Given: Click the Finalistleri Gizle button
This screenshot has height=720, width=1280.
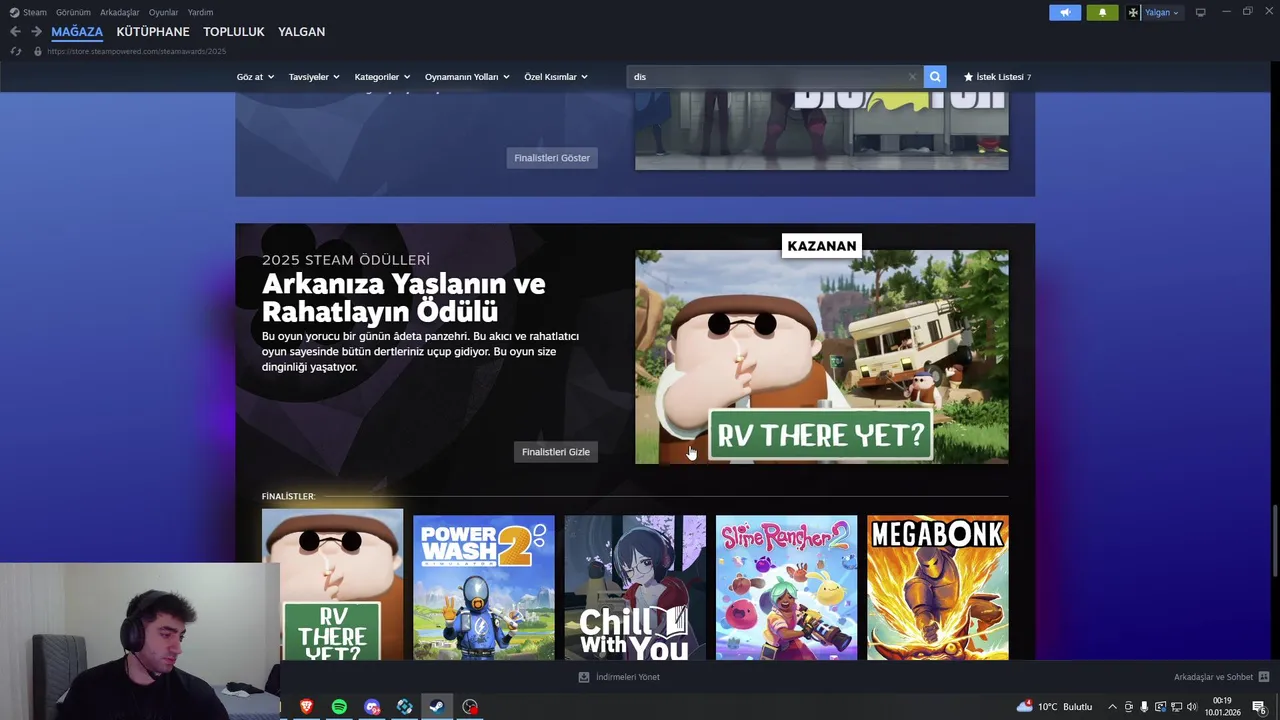Looking at the screenshot, I should 556,452.
